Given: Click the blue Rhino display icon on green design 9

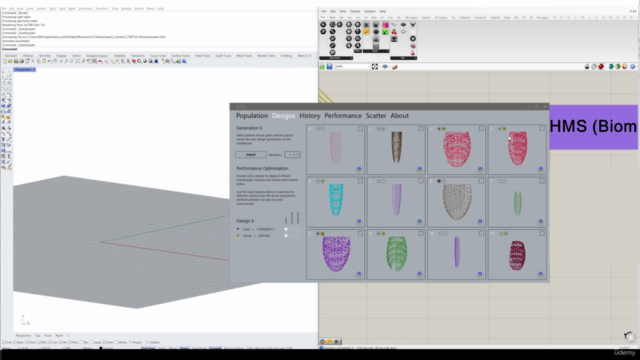Looking at the screenshot, I should [420, 274].
